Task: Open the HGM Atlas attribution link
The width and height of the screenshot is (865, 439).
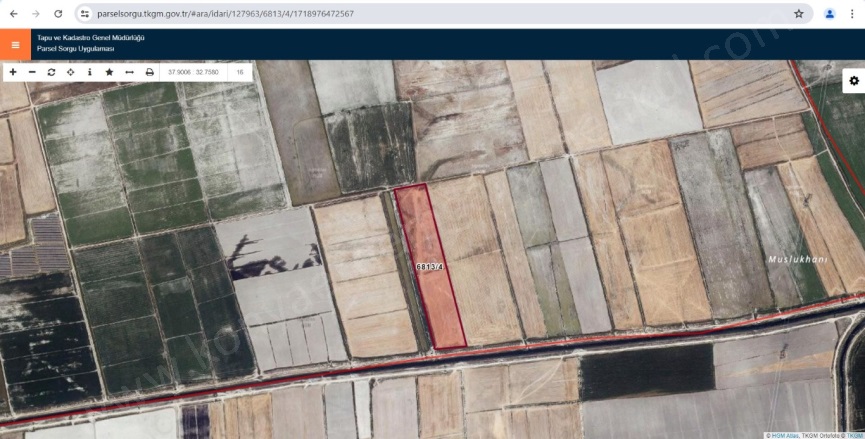Action: 786,435
